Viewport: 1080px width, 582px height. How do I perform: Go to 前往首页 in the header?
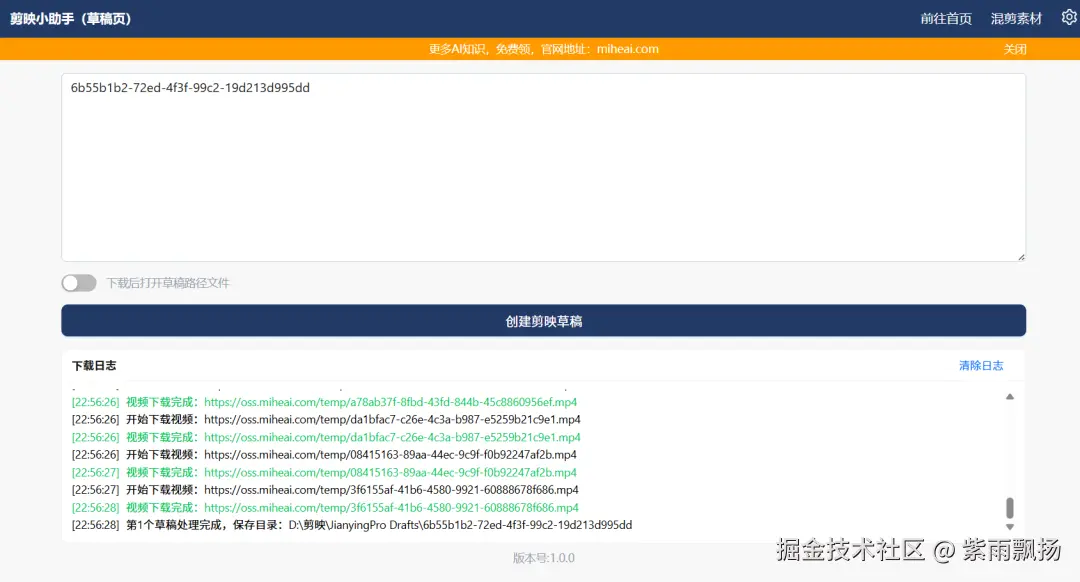(946, 19)
